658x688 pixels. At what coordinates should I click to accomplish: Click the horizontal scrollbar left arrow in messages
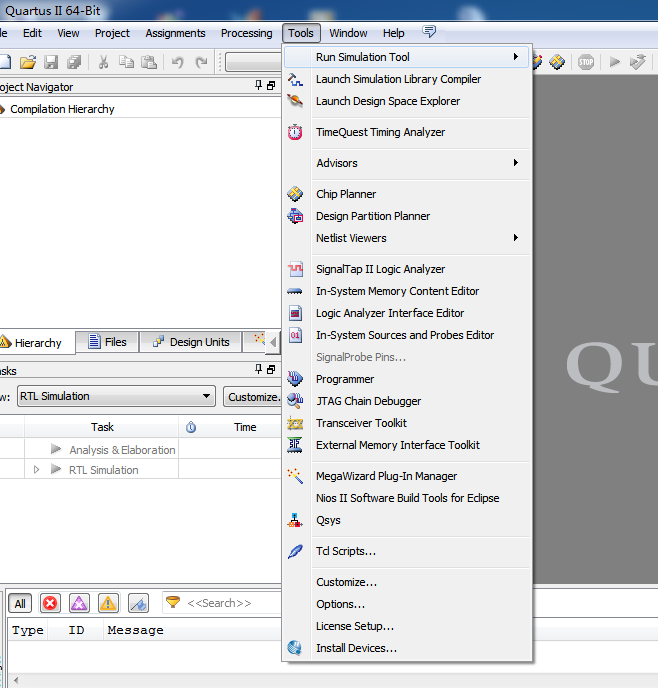[16, 681]
